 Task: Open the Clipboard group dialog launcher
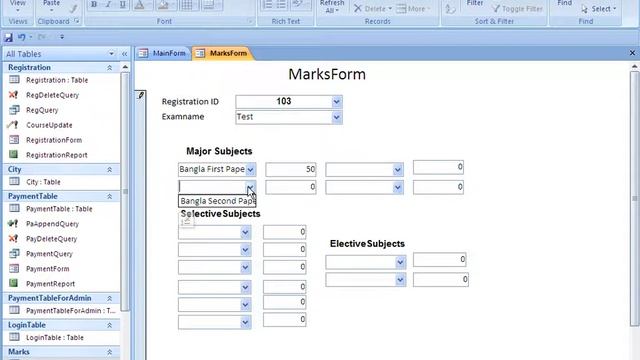pyautogui.click(x=77, y=21)
